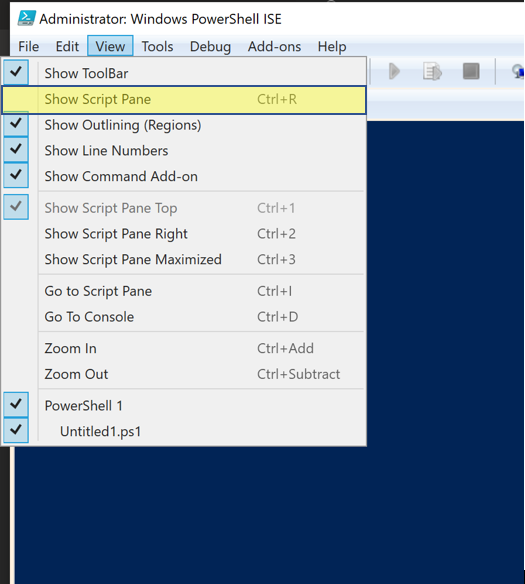
Task: Click Zoom Out menu entry
Action: tap(184, 374)
